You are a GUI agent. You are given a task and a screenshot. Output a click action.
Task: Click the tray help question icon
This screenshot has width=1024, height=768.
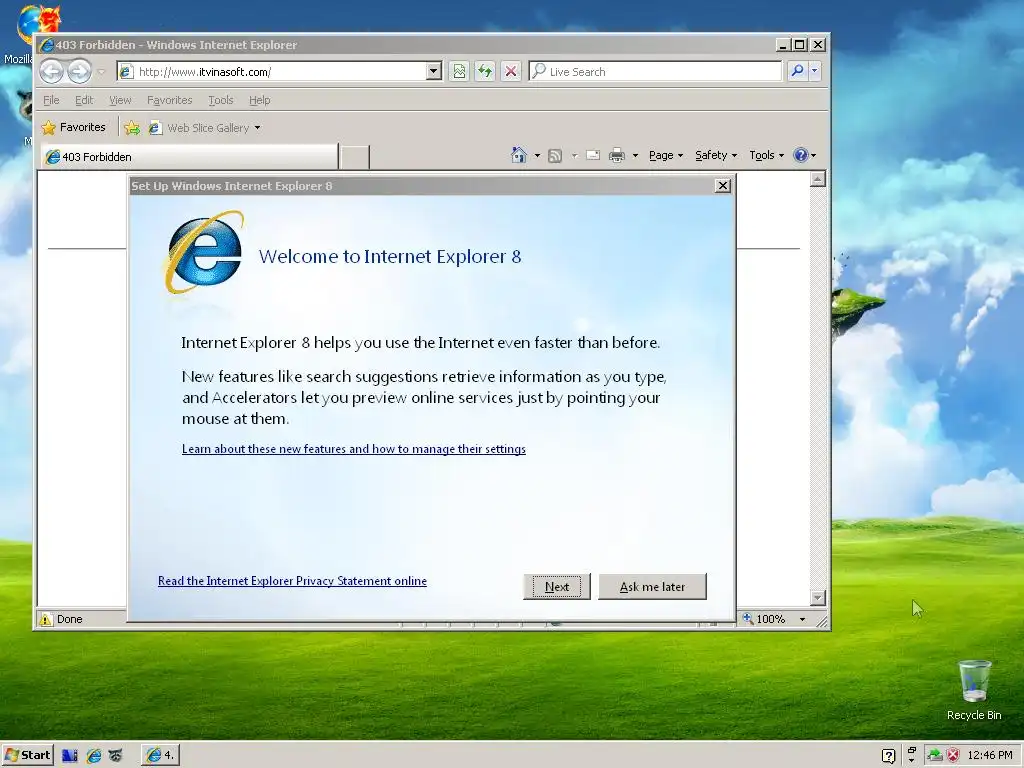(888, 756)
